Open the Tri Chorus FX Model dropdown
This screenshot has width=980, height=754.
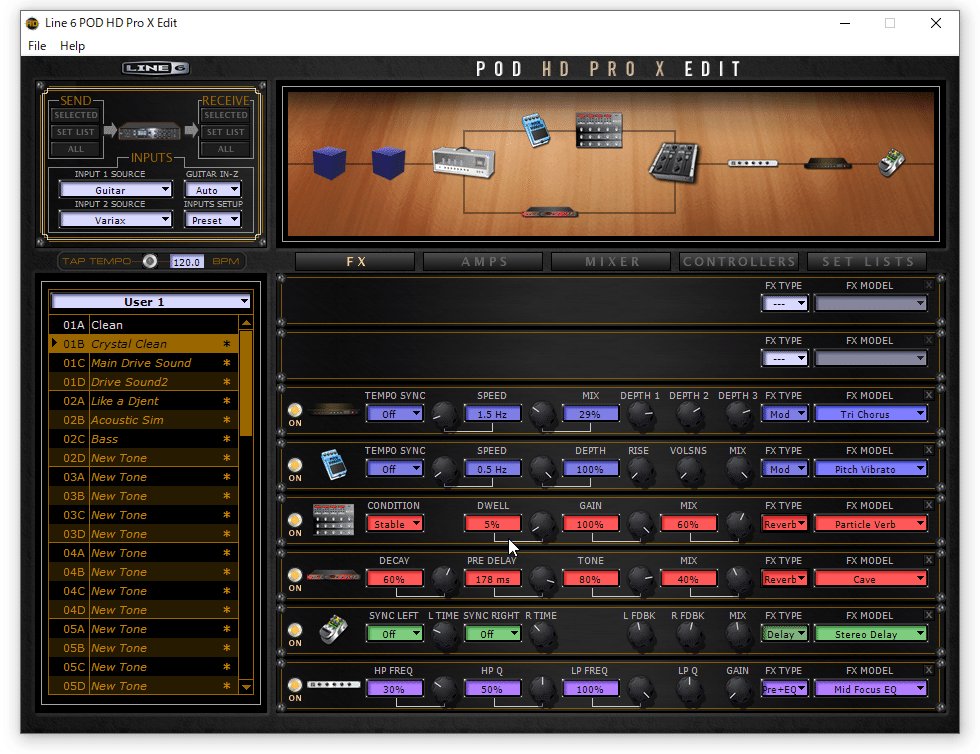pos(871,414)
